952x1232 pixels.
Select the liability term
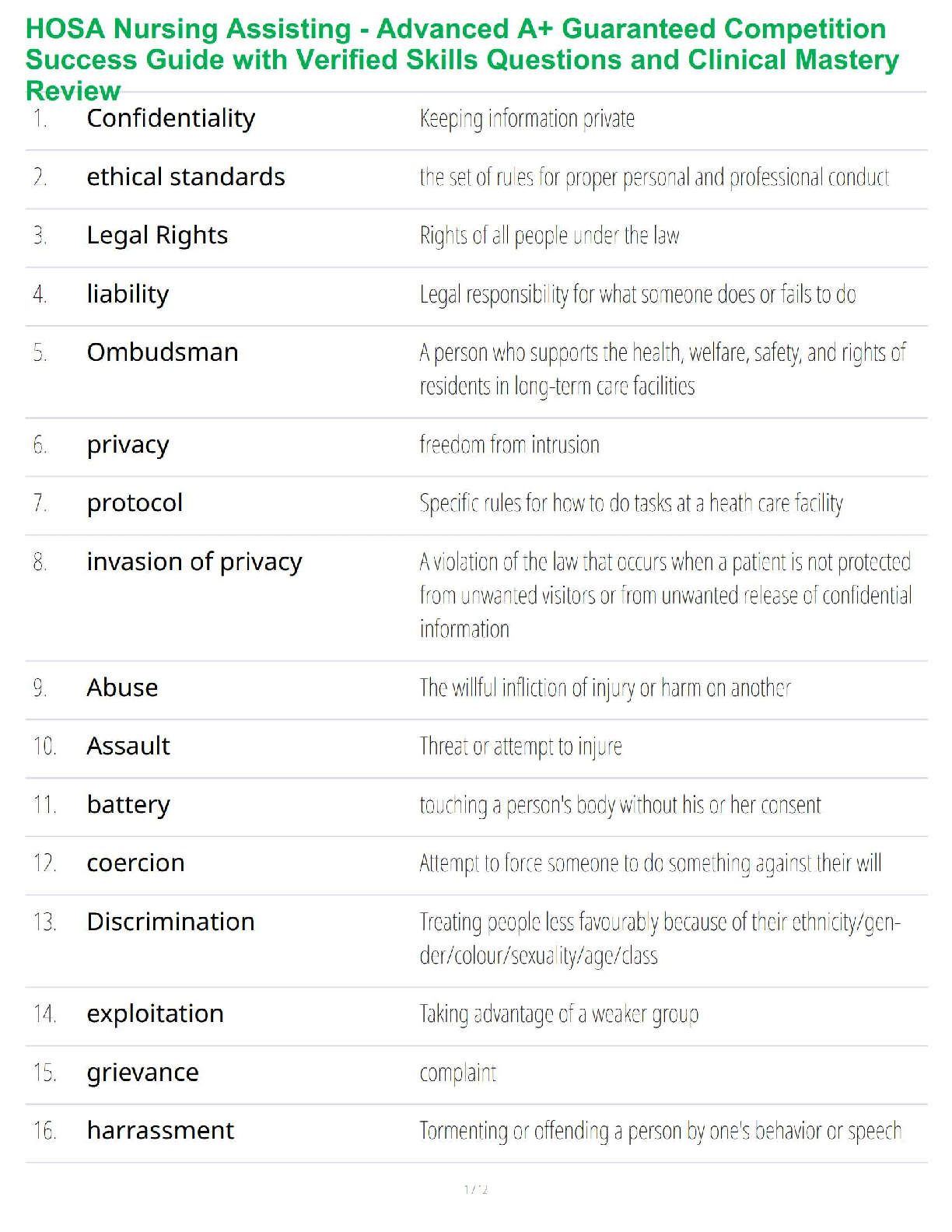coord(128,294)
